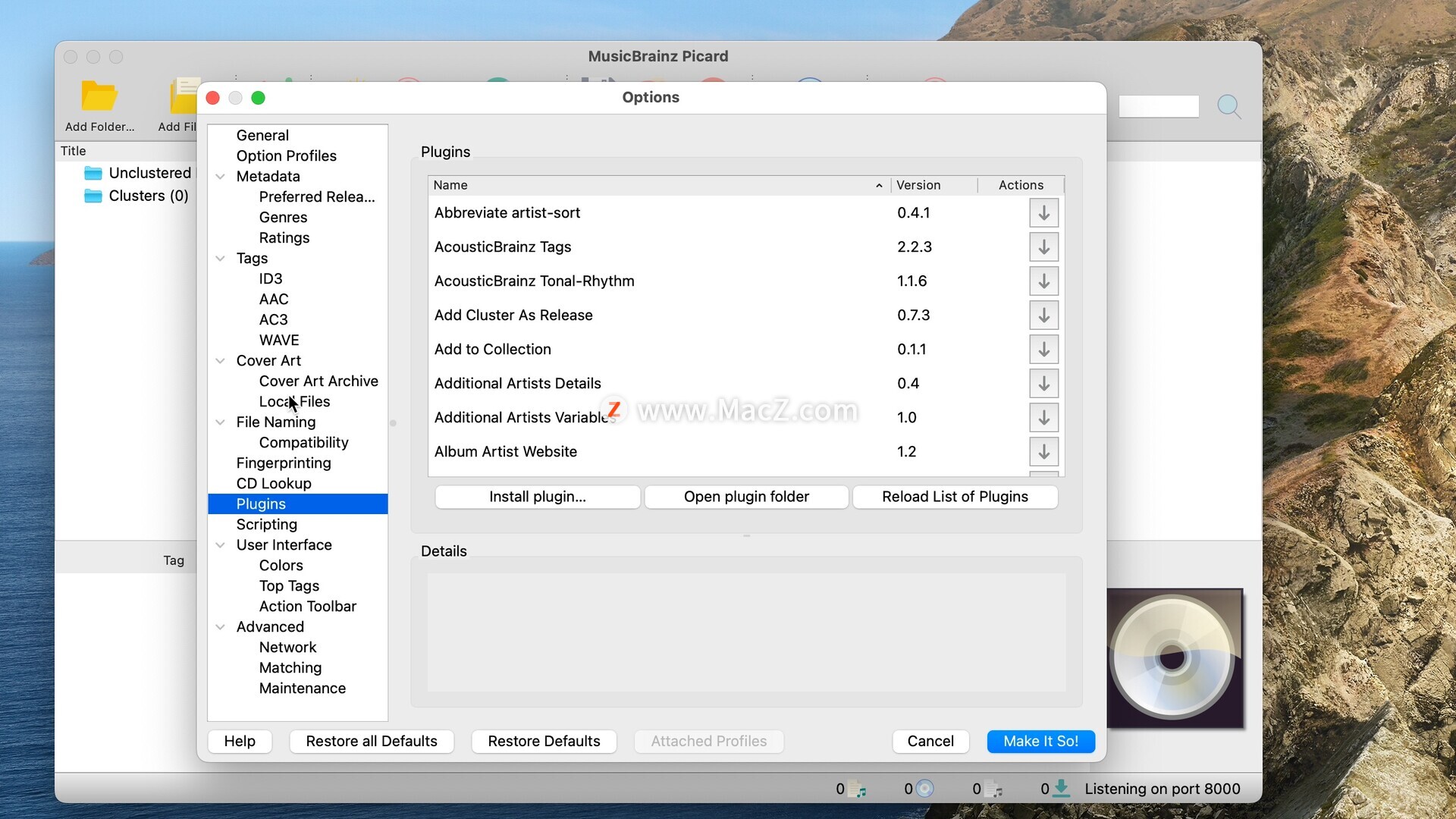The width and height of the screenshot is (1456, 819).
Task: Select Preferred Releases in options tree
Action: click(x=317, y=197)
